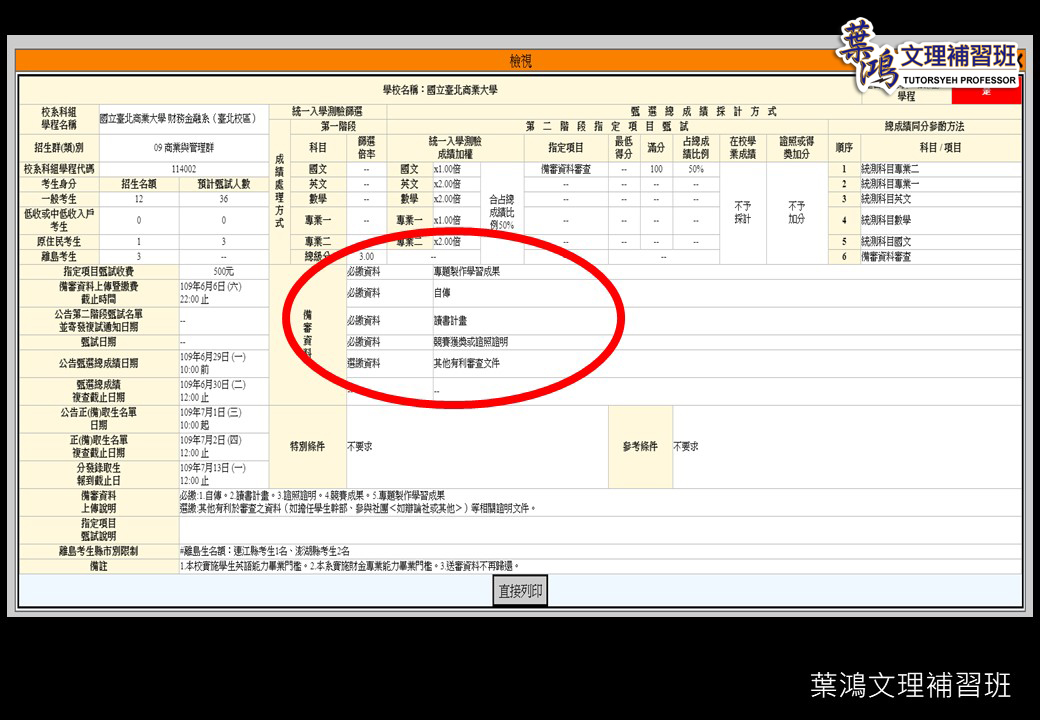The height and width of the screenshot is (720, 1040).
Task: Click the 葉鴻文理補習班 logo at top right
Action: pos(930,60)
